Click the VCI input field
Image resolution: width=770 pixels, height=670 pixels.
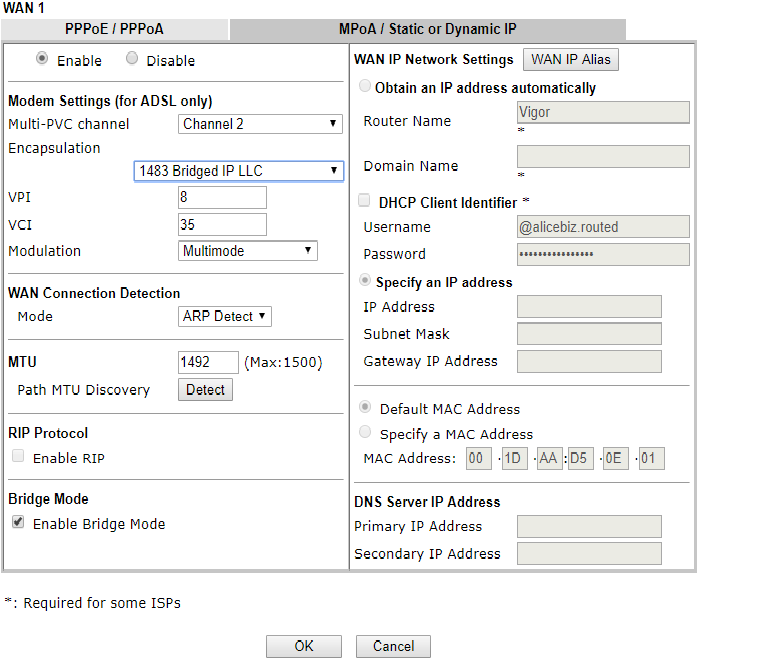(x=222, y=224)
